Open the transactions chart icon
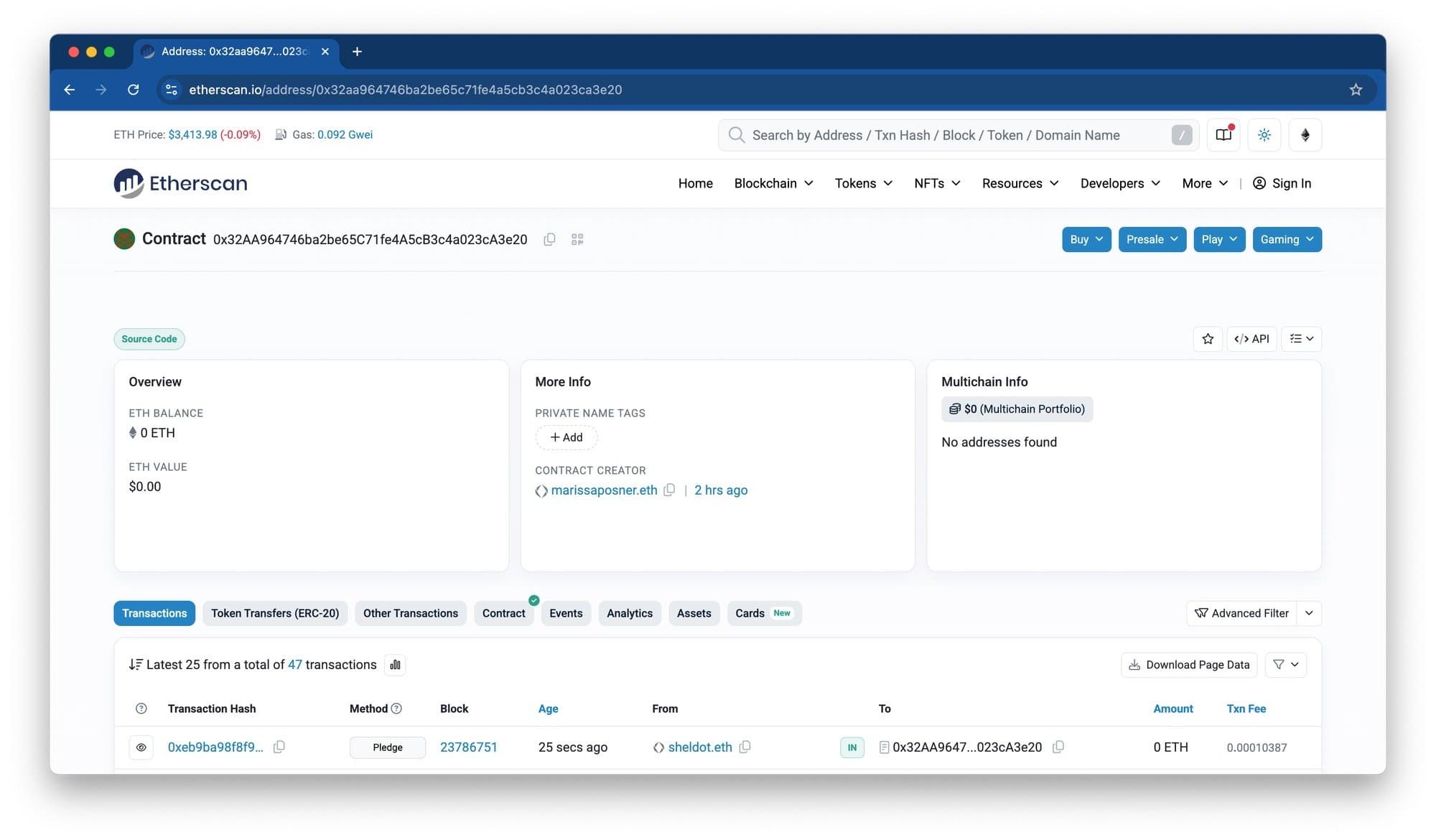Viewport: 1436px width, 840px height. pyautogui.click(x=395, y=665)
